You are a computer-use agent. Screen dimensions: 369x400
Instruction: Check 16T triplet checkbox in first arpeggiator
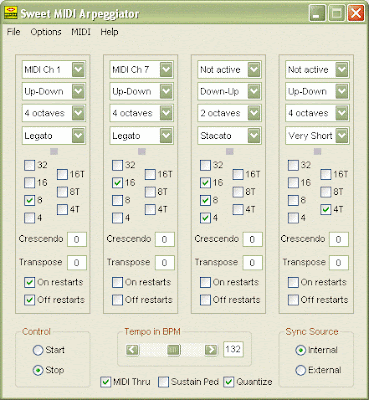point(62,174)
